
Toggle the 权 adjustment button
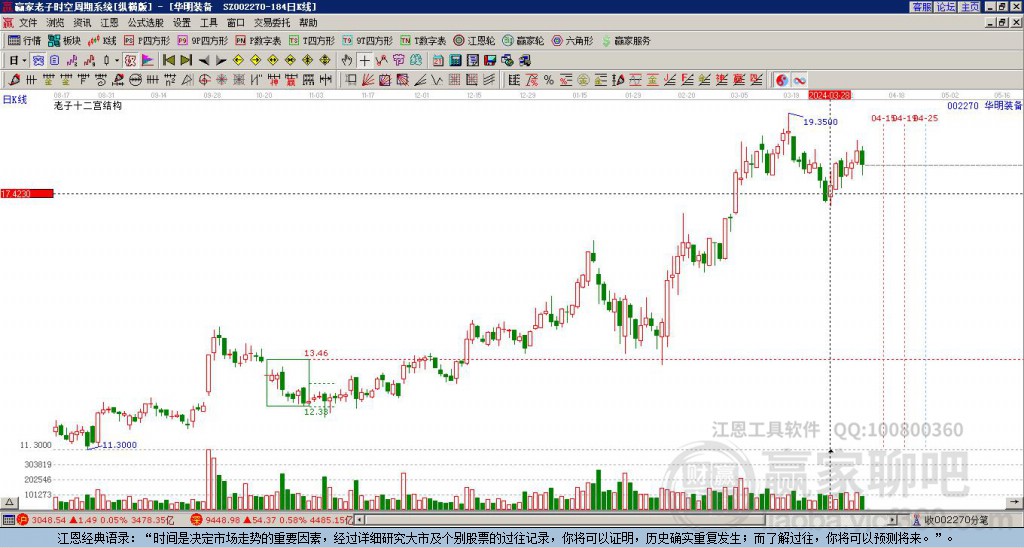[130, 61]
